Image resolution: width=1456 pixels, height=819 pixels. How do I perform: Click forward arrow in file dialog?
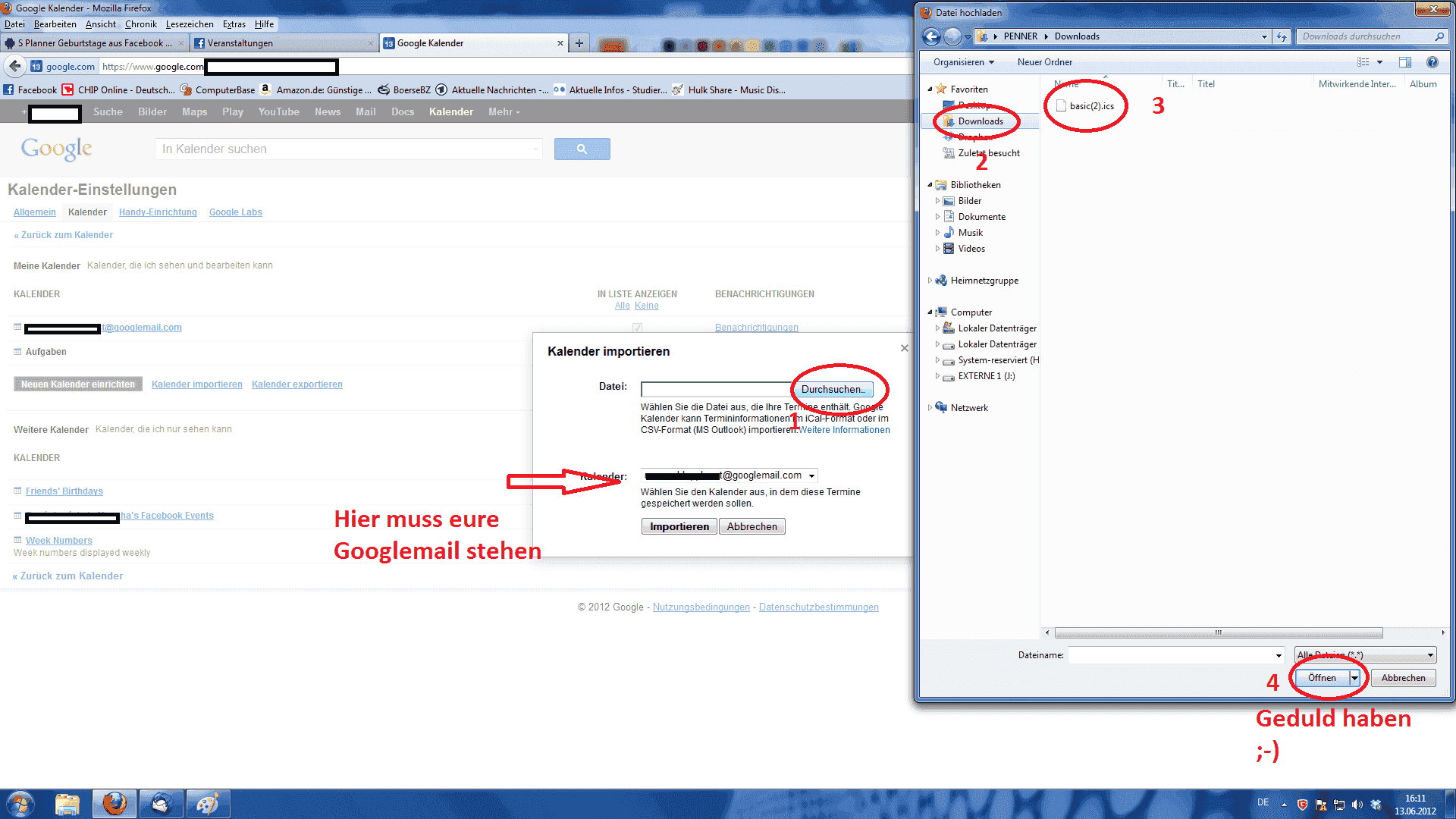click(953, 36)
